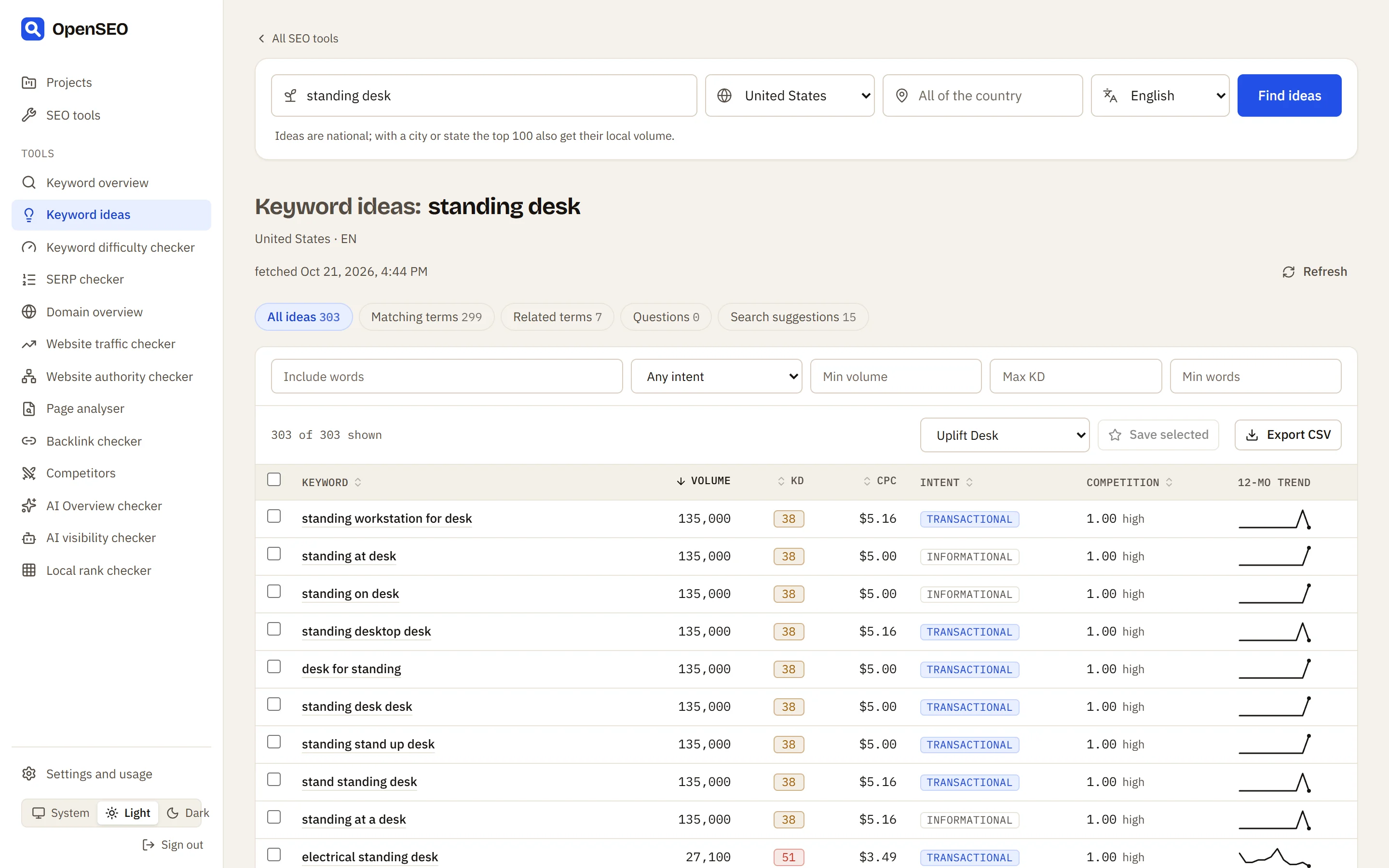Image resolution: width=1389 pixels, height=868 pixels.
Task: Click the OpenSEO logo icon
Action: (x=33, y=29)
